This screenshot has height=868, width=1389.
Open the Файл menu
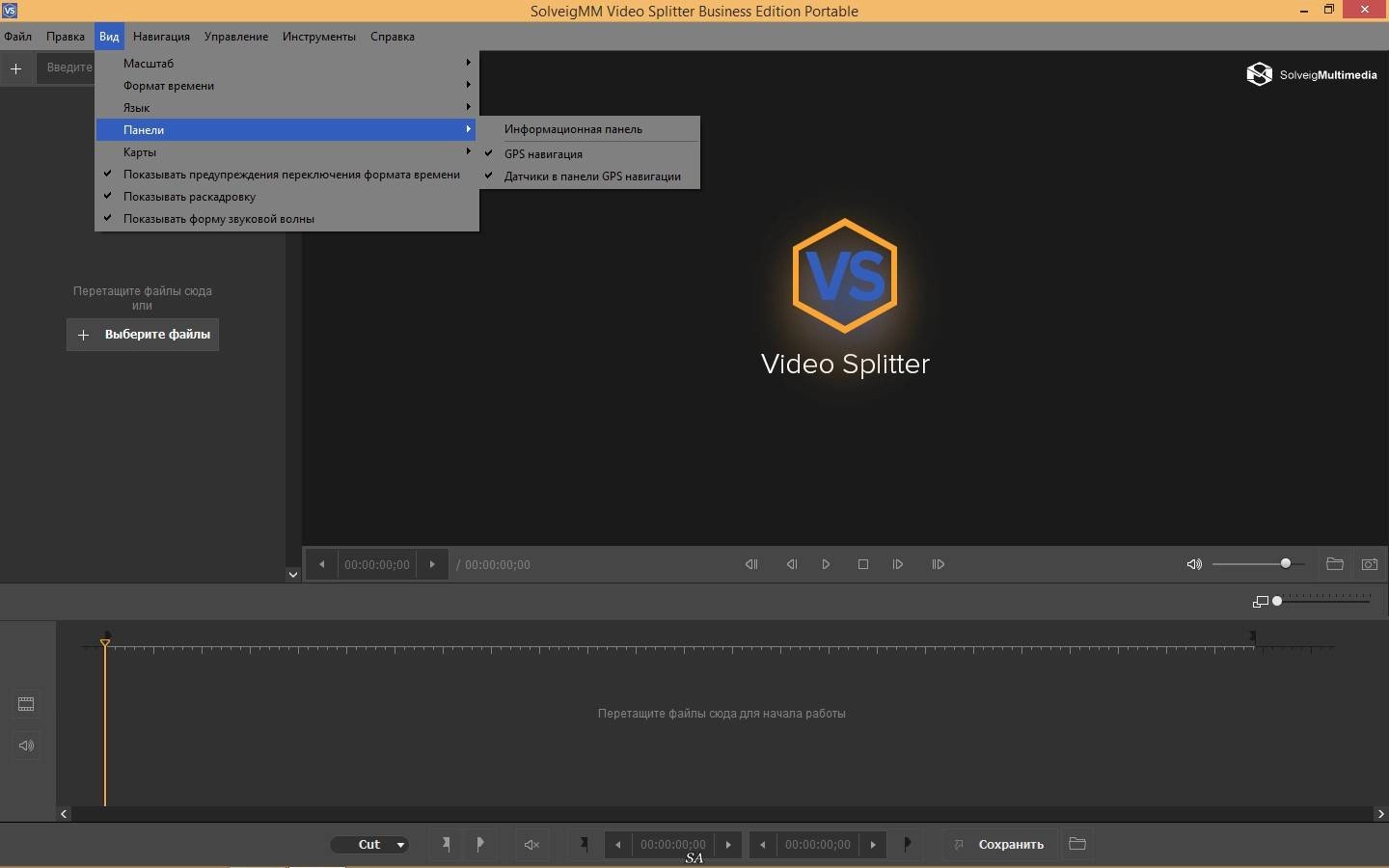click(x=17, y=36)
